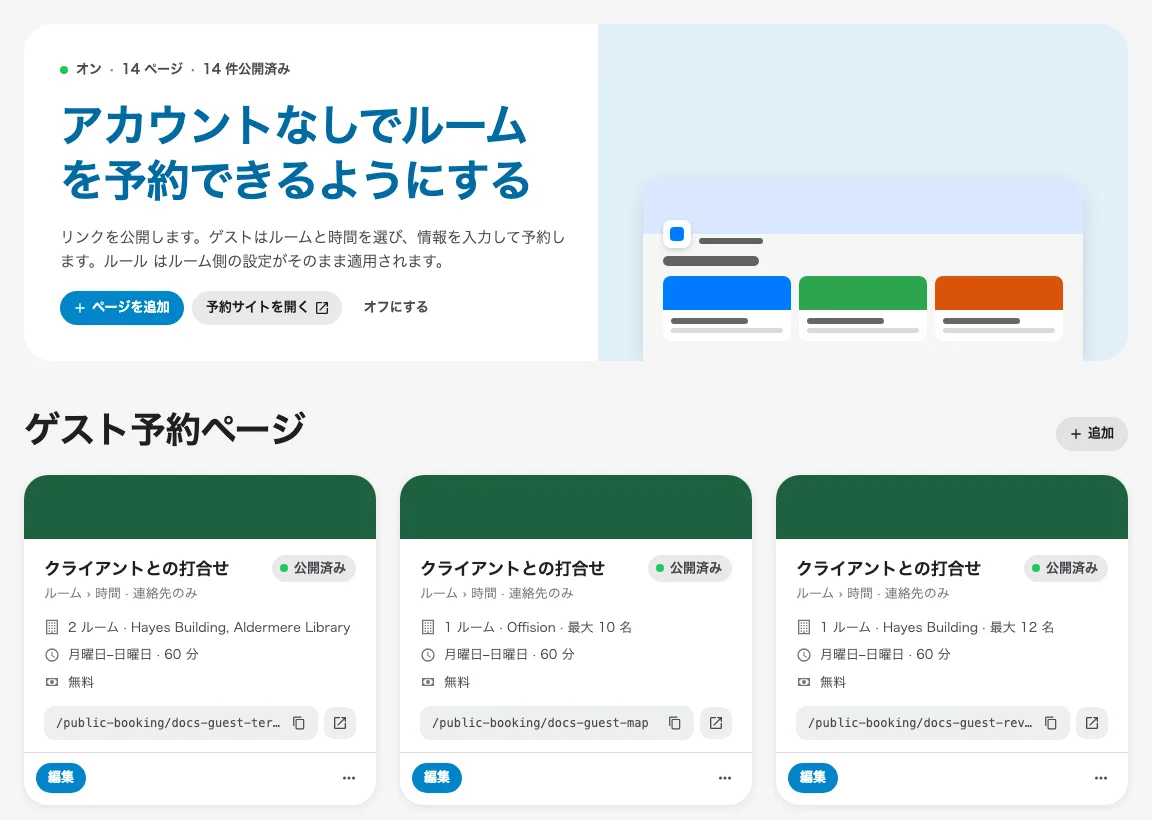Click the building icon beside 2 ルーム

[x=52, y=627]
